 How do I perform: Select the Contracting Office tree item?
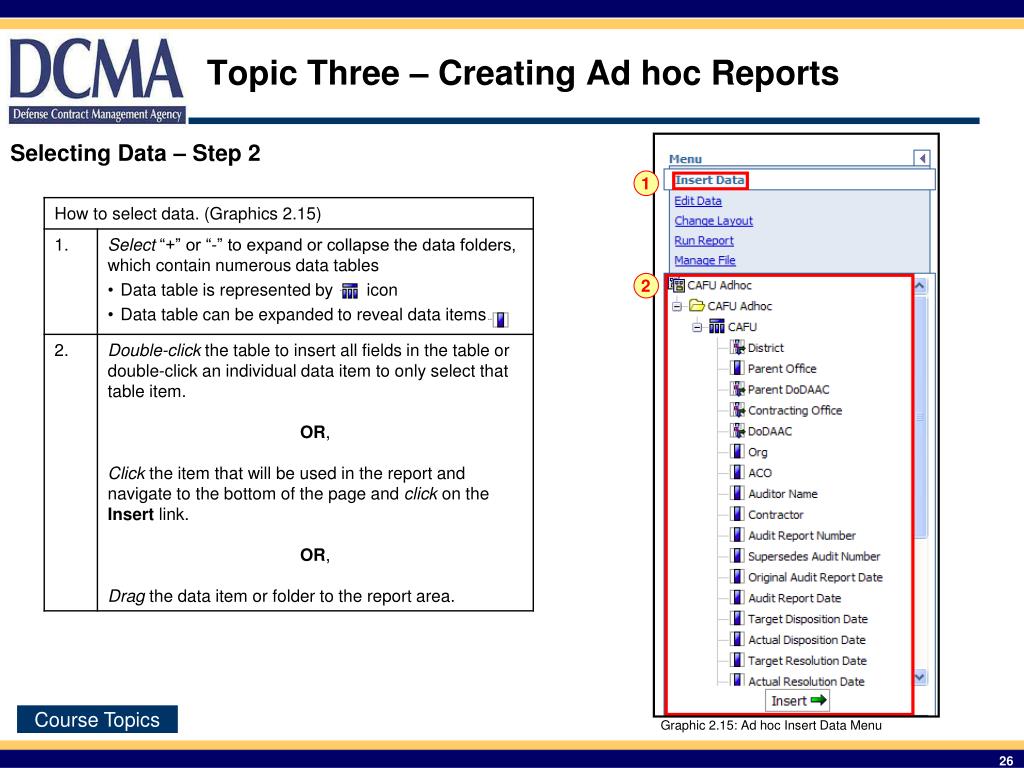click(795, 411)
